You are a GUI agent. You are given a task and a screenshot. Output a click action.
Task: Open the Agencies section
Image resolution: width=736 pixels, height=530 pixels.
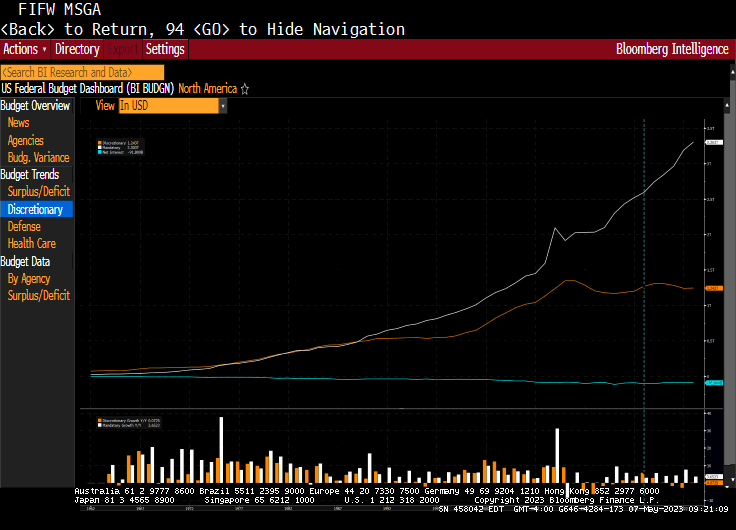(x=26, y=140)
